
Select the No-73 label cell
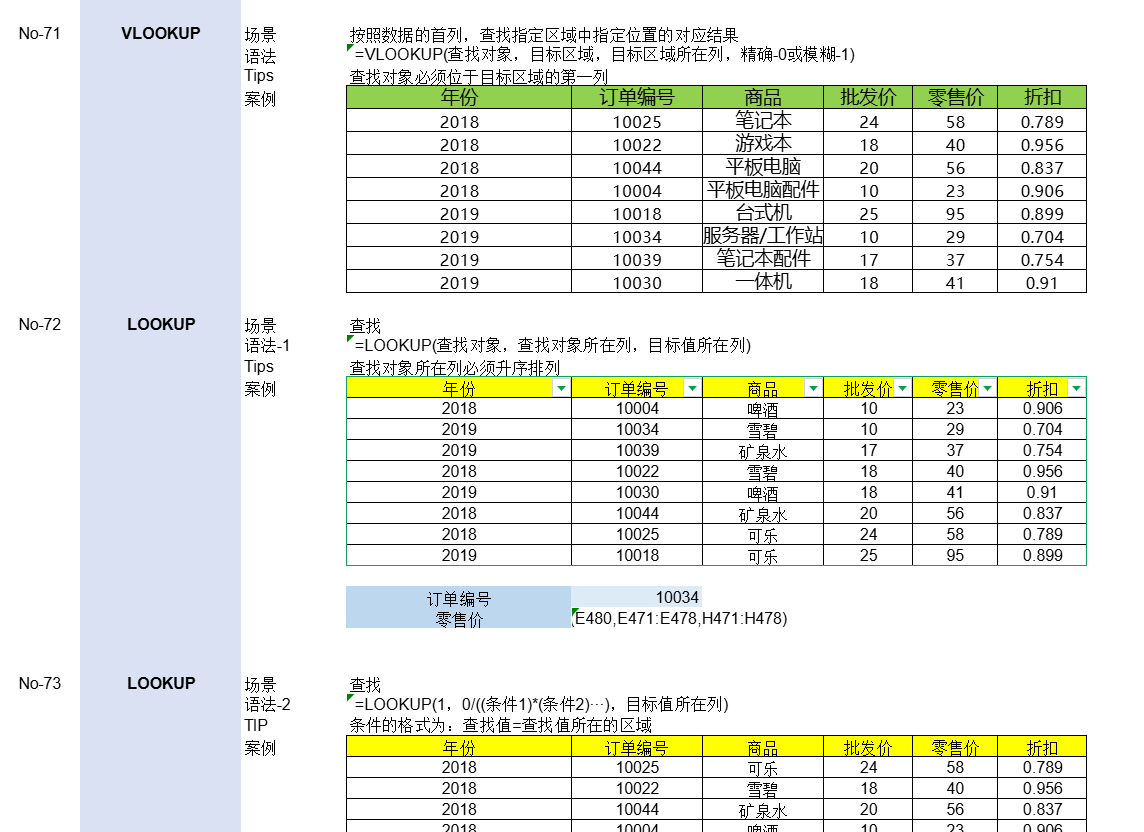[39, 684]
